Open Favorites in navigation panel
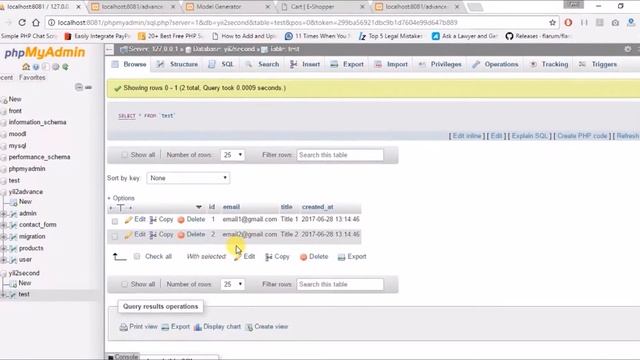640x360 pixels. pos(32,78)
